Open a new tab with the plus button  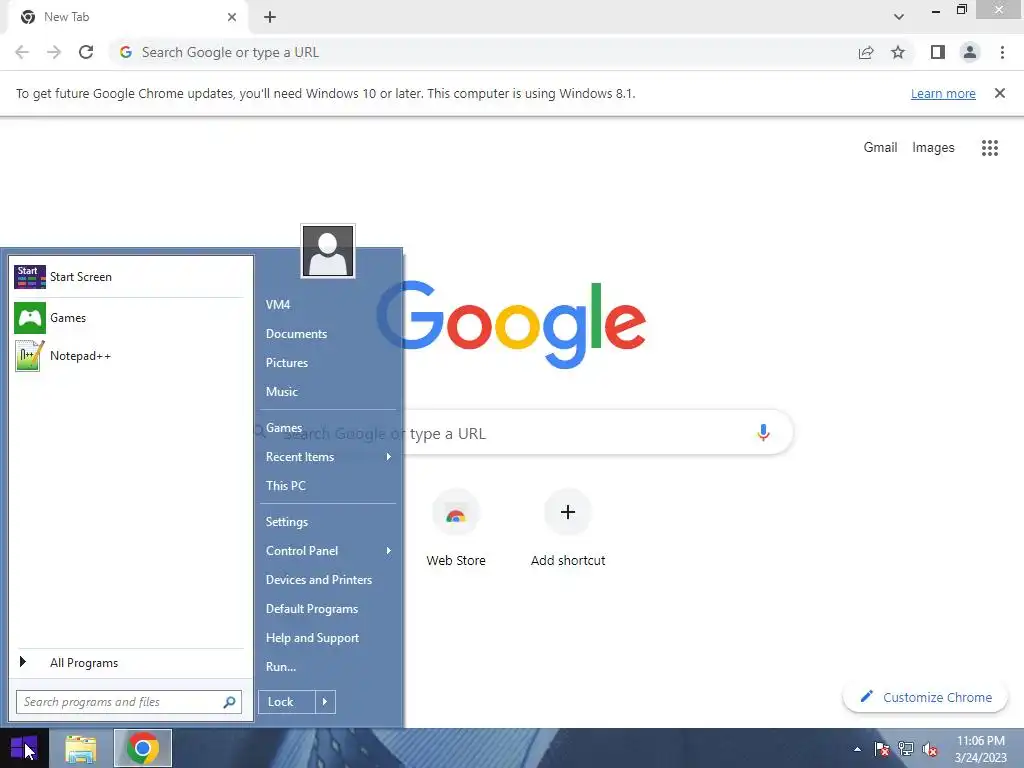coord(270,17)
